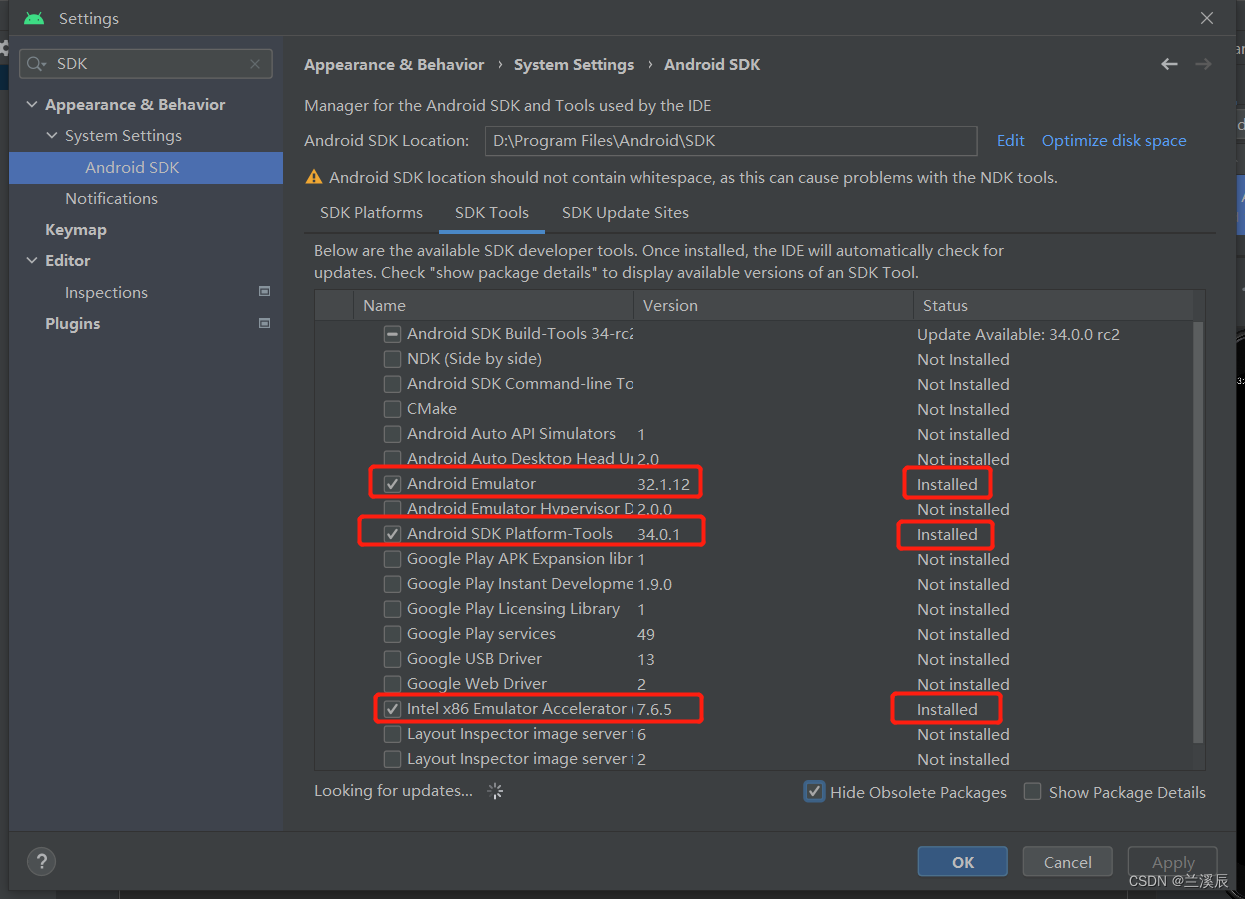
Task: Select the SDK Tools tab
Action: coord(492,212)
